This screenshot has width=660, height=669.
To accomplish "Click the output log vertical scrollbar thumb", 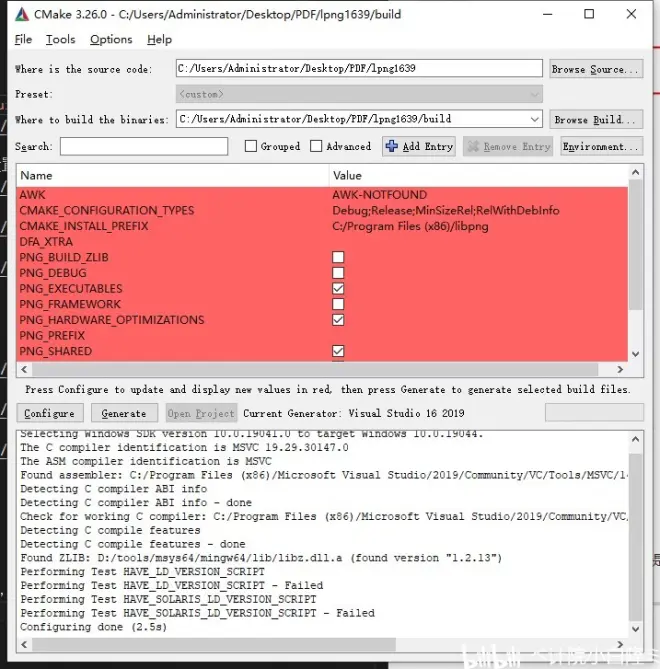I will 635,537.
